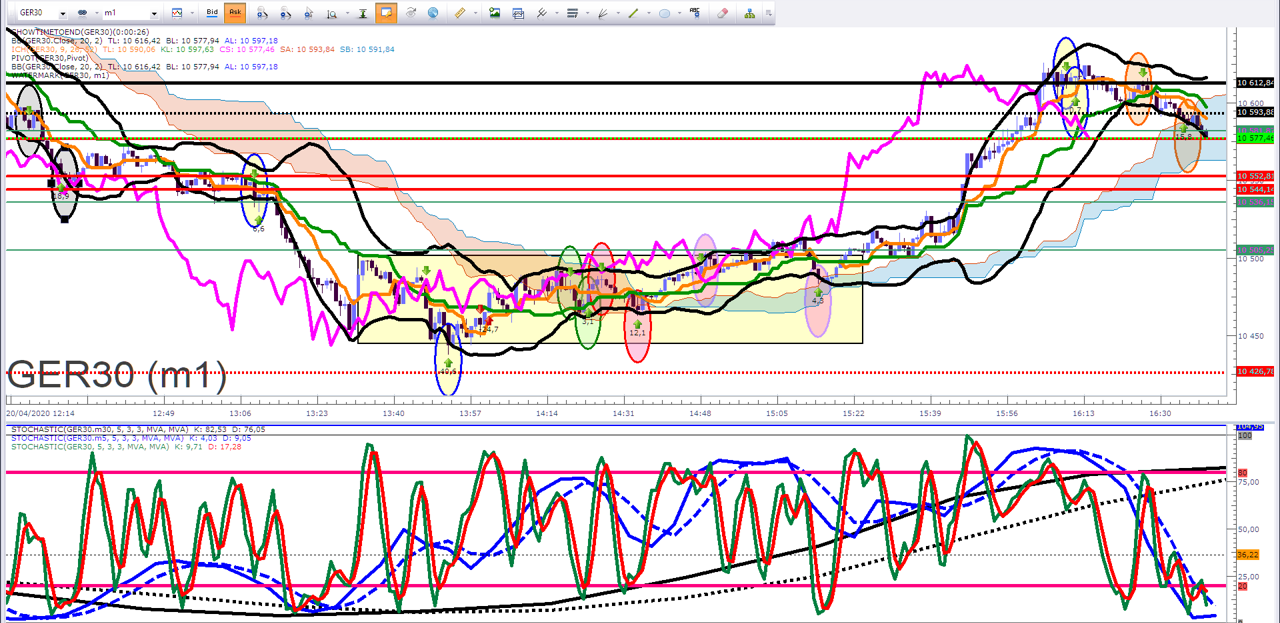Click the vertical scale zoom icon
1280x623 pixels.
[332, 13]
